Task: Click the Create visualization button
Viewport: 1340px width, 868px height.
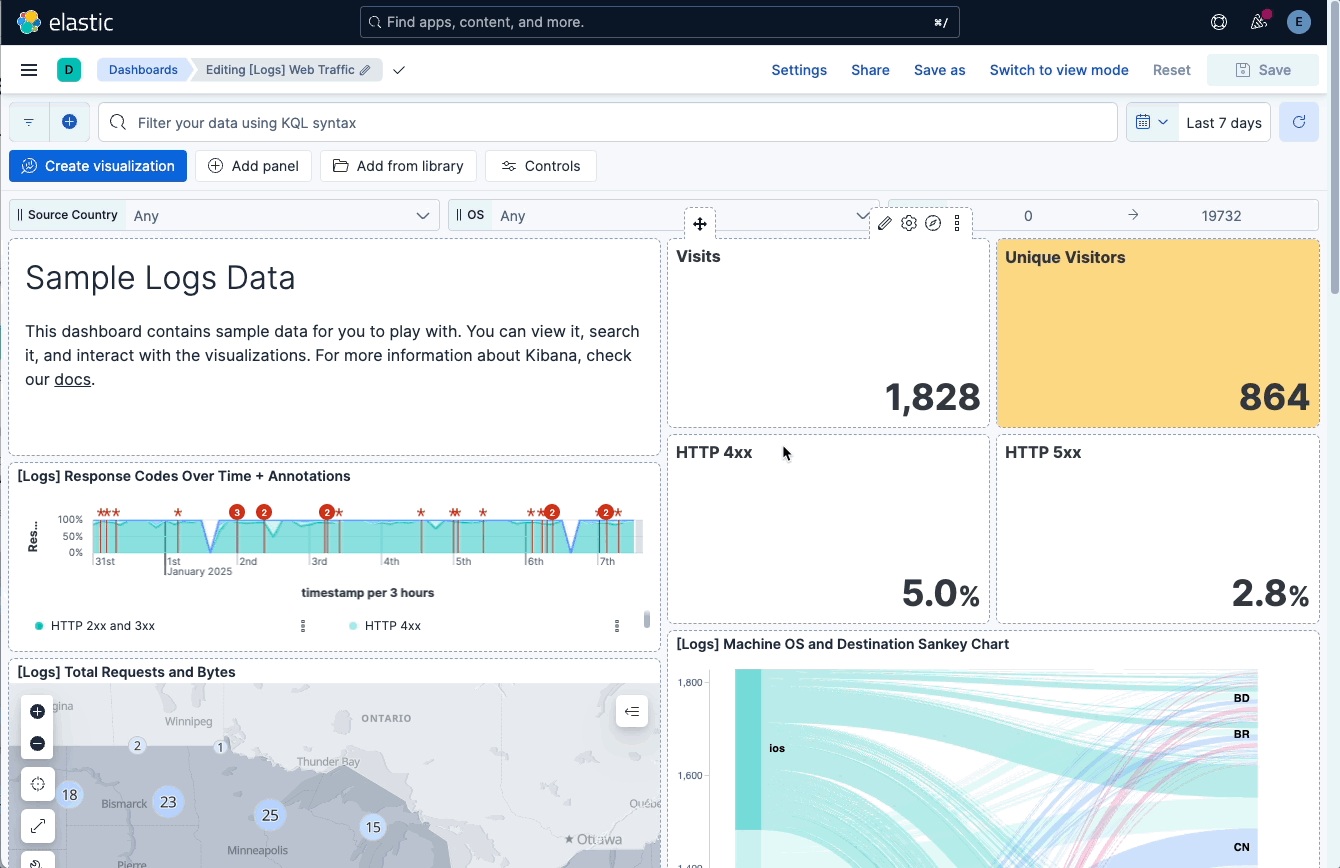Action: tap(97, 166)
